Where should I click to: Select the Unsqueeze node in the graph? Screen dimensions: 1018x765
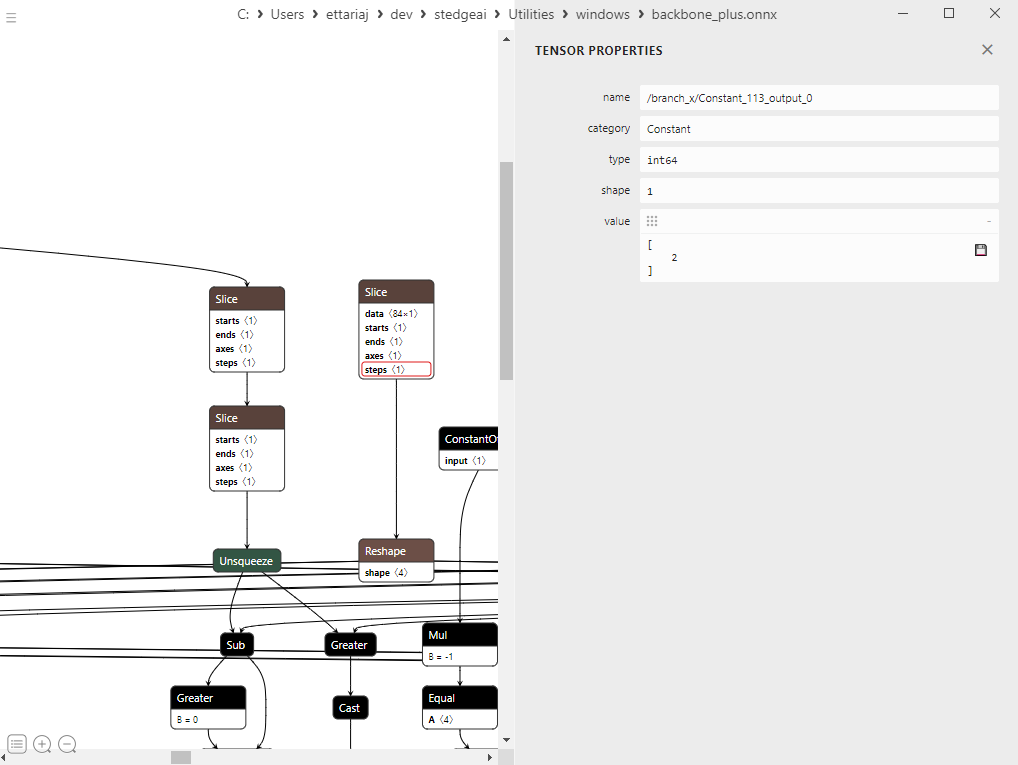click(247, 560)
